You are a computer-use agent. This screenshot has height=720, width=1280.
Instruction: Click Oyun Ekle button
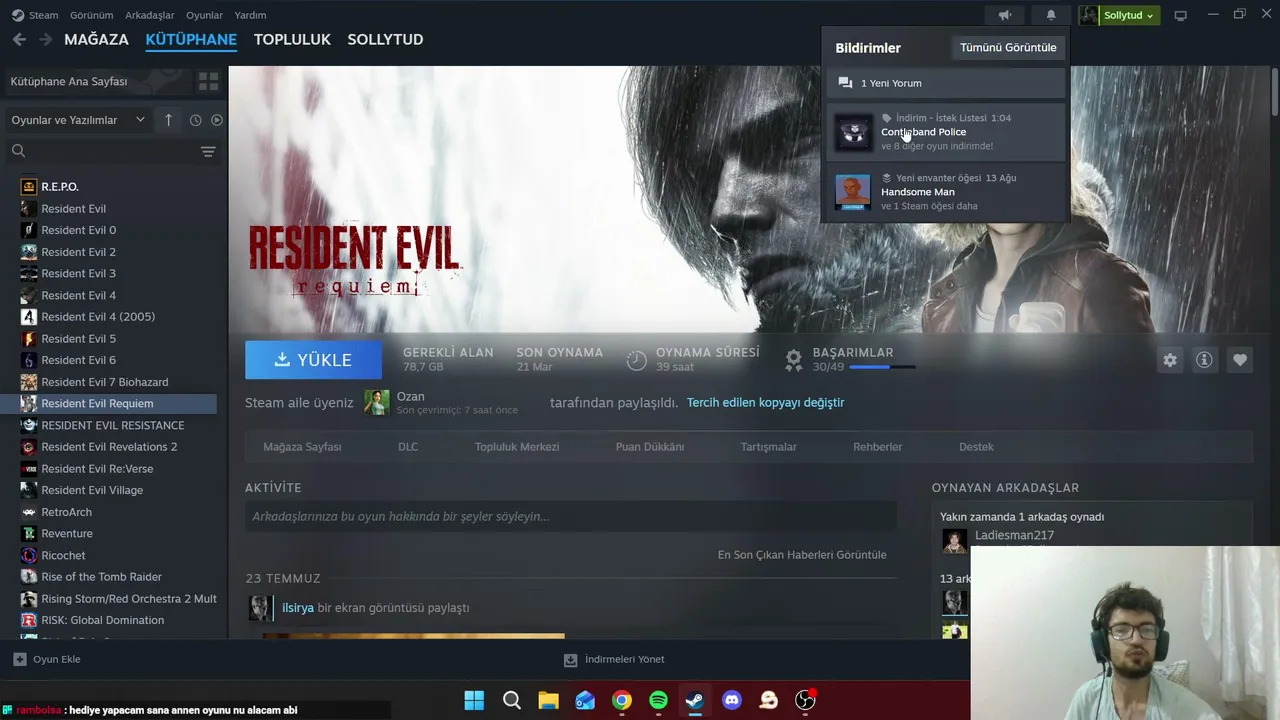pyautogui.click(x=47, y=659)
